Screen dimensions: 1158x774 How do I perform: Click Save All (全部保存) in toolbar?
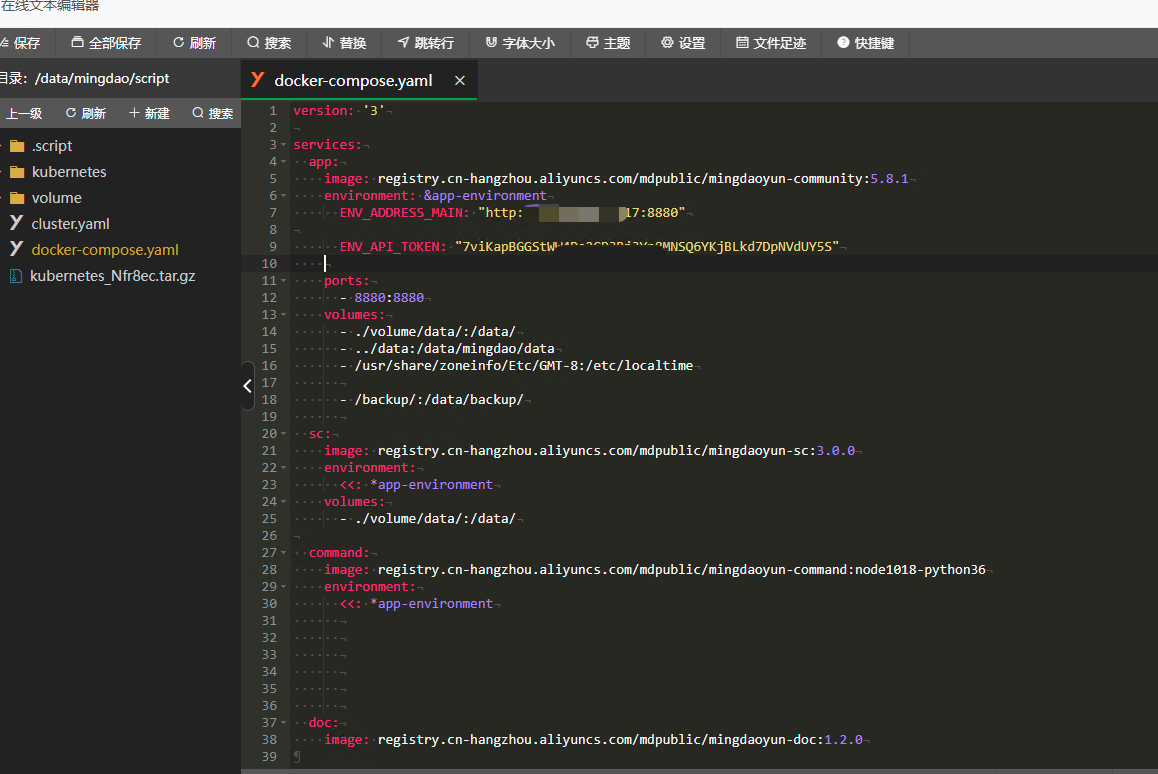click(x=106, y=43)
